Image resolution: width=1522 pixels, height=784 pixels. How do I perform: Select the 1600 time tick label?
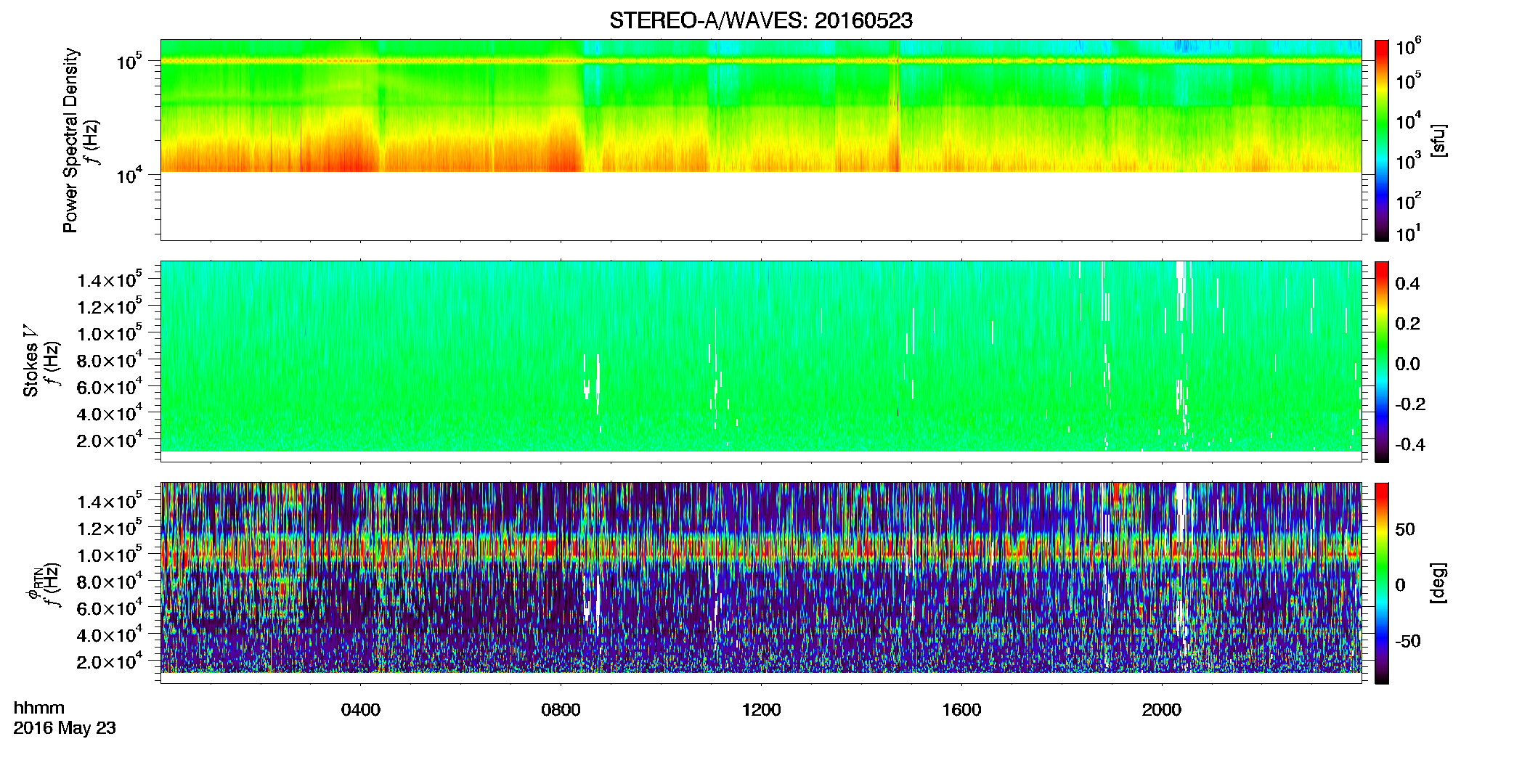pyautogui.click(x=961, y=710)
